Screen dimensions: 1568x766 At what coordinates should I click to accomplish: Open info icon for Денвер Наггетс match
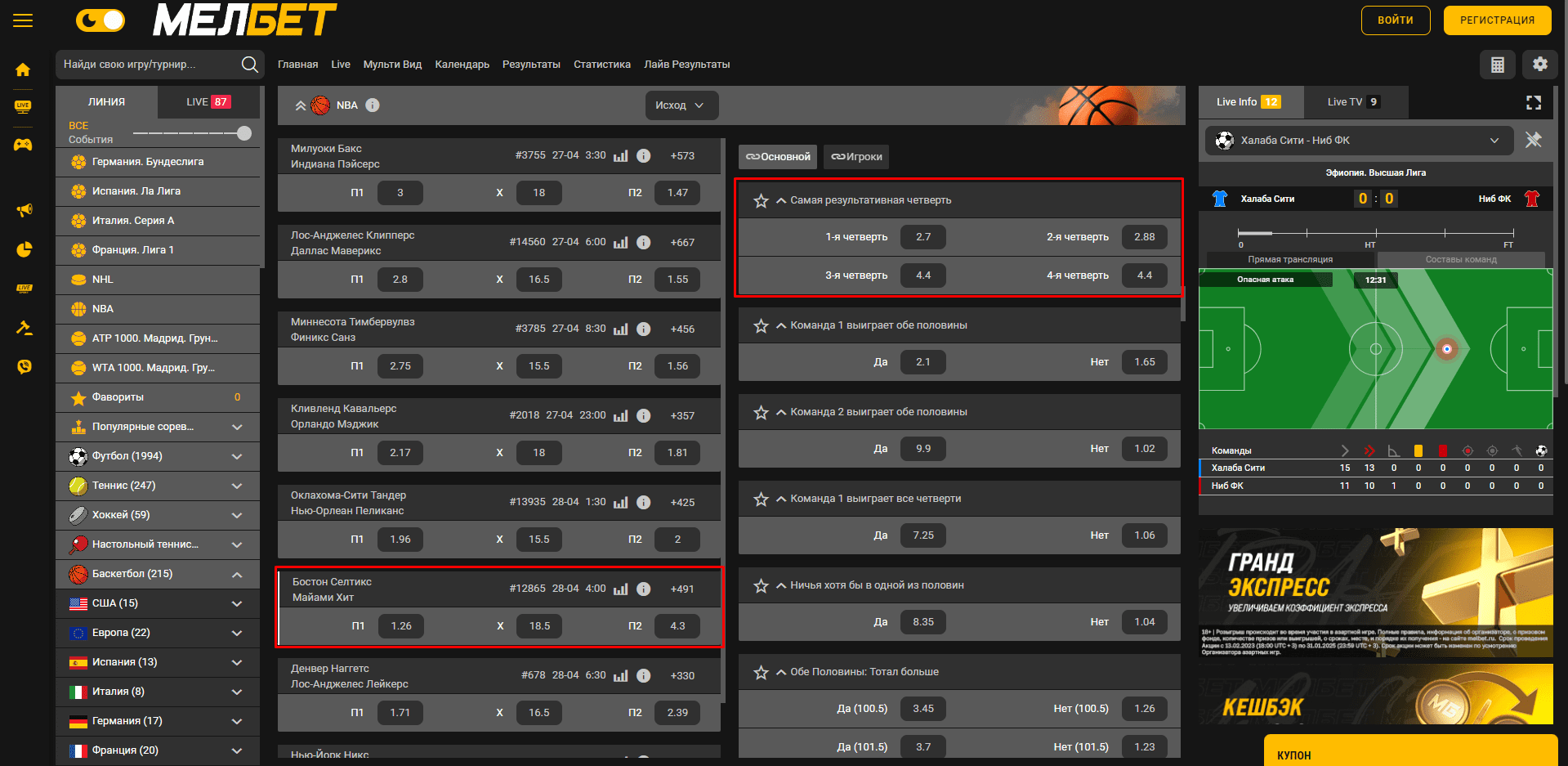[x=644, y=675]
